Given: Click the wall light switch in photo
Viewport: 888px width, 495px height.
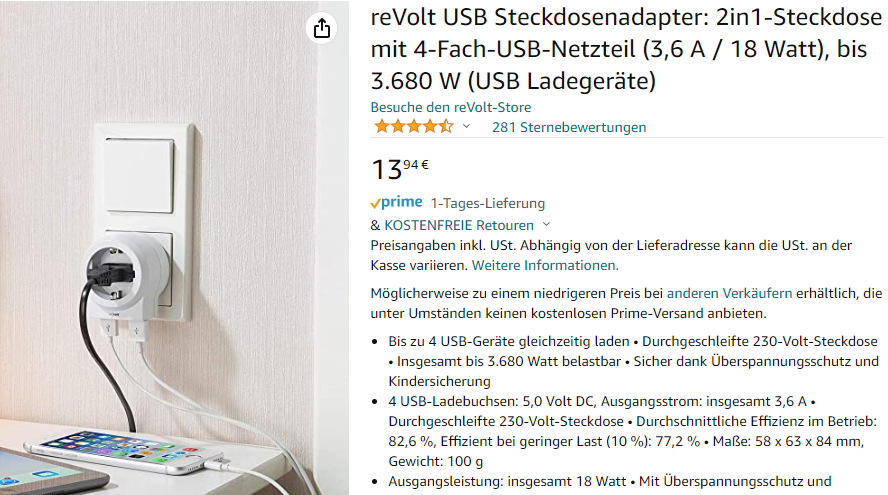Looking at the screenshot, I should pos(140,176).
